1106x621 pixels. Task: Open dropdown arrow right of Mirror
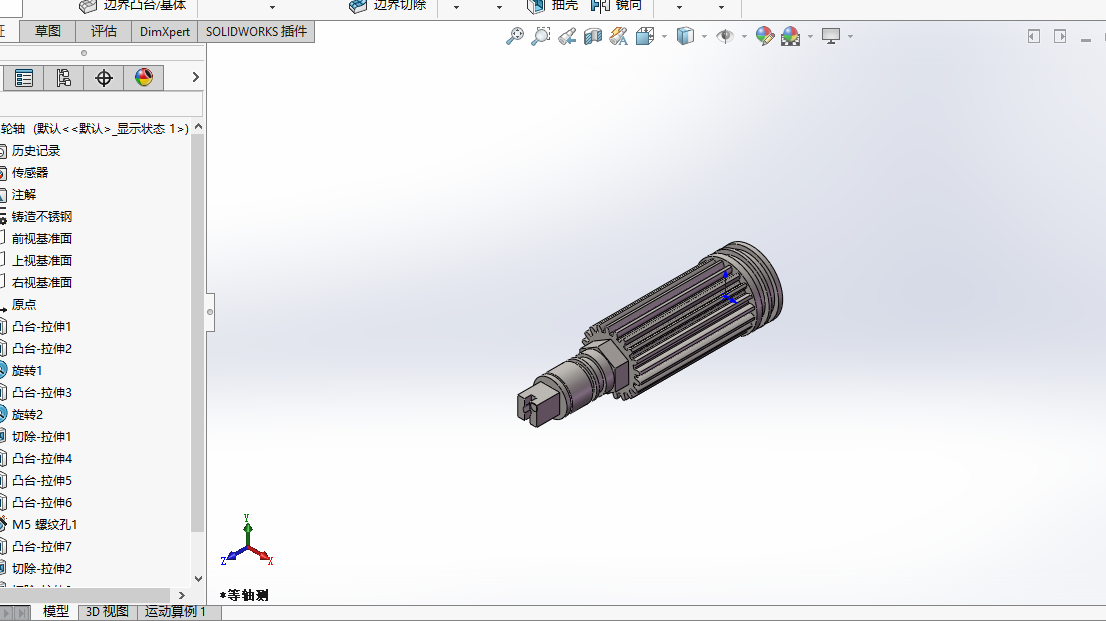point(679,7)
